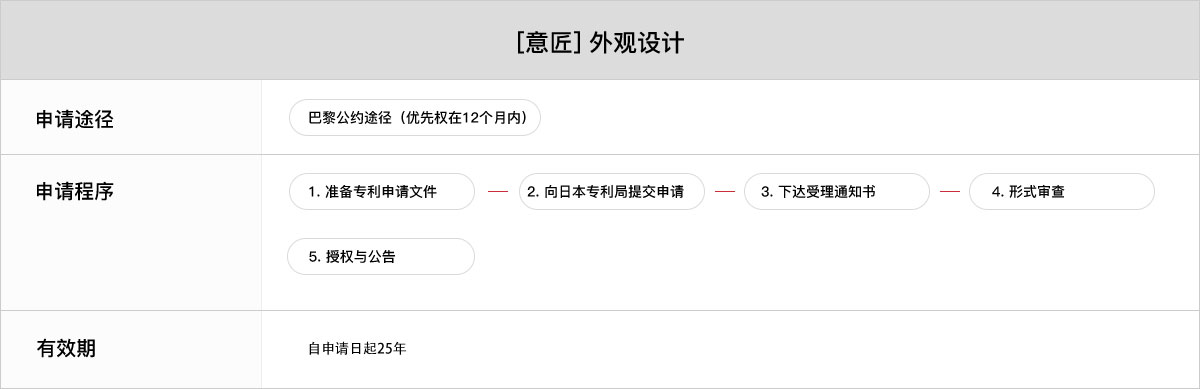Image resolution: width=1200 pixels, height=389 pixels.
Task: Click the dash connector between steps 2 and 3
Action: (725, 191)
